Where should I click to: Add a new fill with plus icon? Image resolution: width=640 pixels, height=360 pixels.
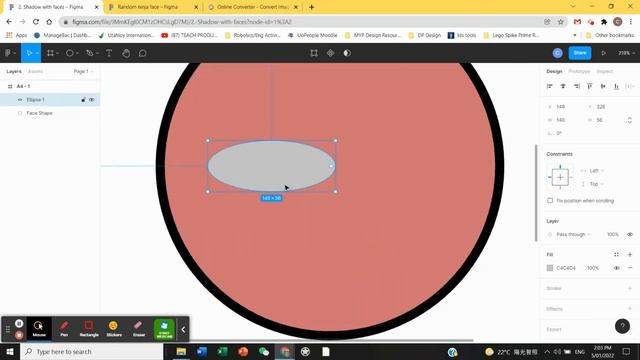pyautogui.click(x=630, y=254)
